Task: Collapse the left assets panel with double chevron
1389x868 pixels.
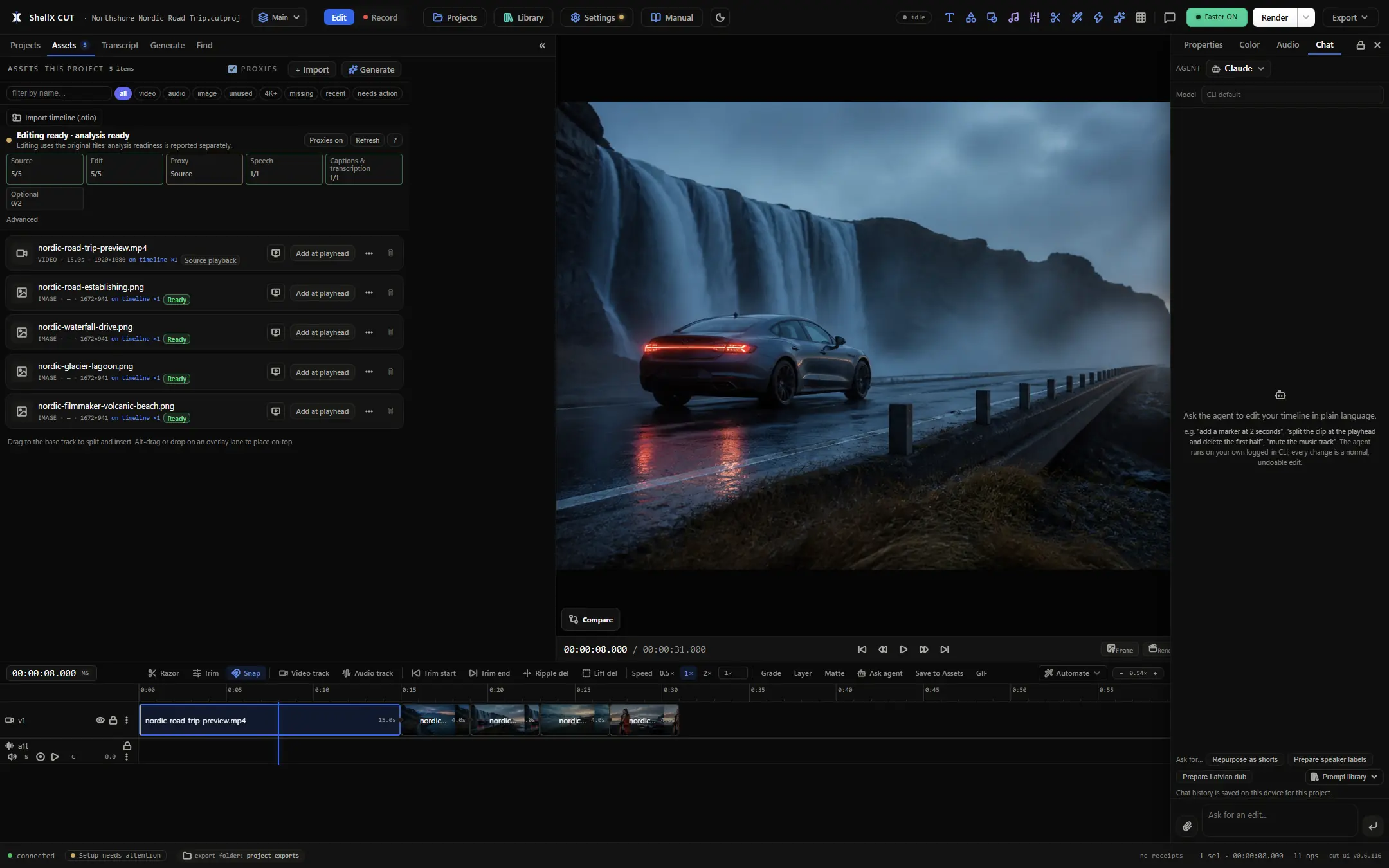Action: pos(542,46)
